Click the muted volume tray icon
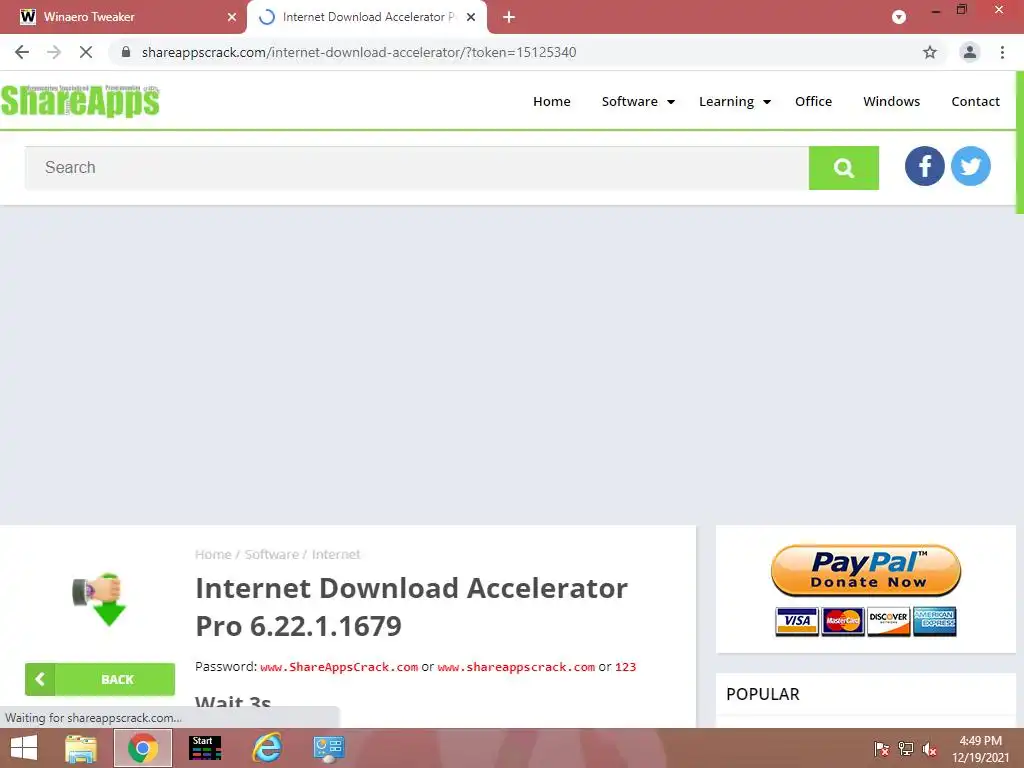 930,750
